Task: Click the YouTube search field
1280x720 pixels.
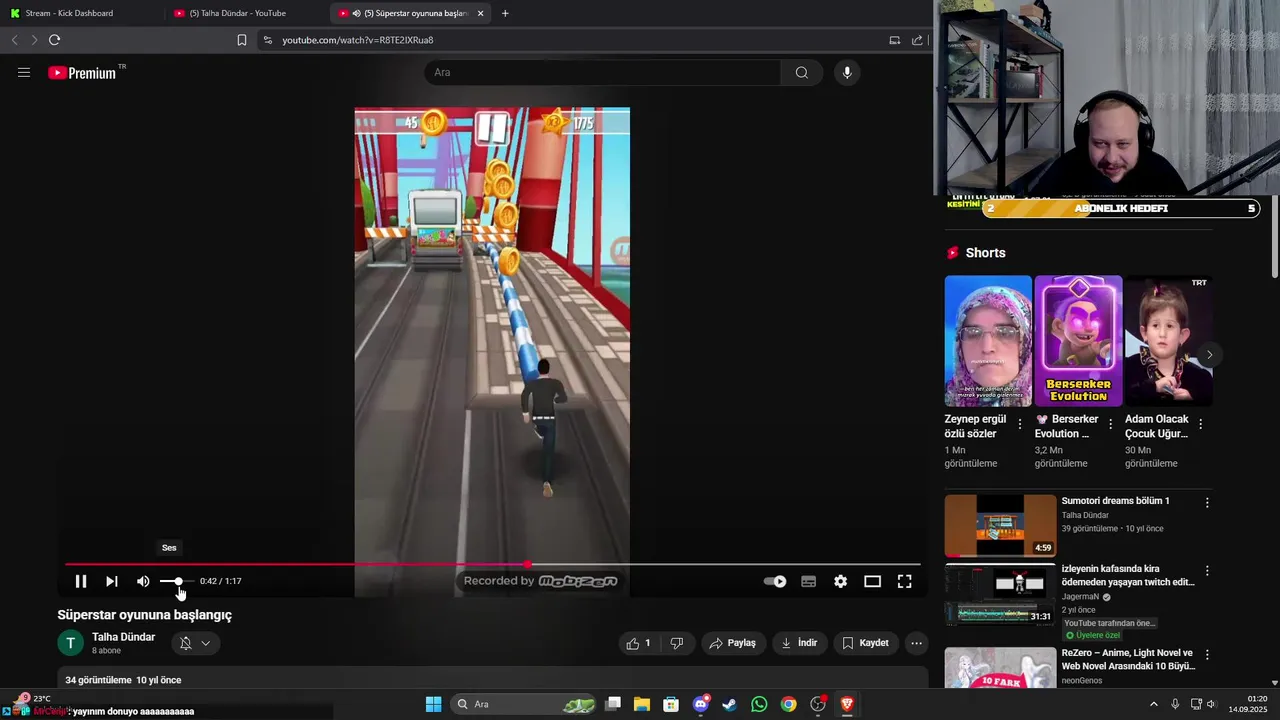Action: click(x=602, y=72)
